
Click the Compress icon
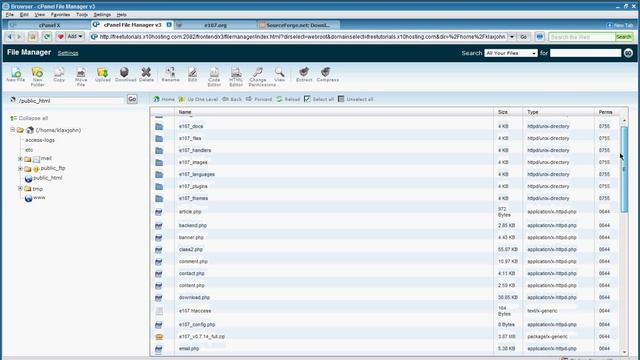click(328, 75)
